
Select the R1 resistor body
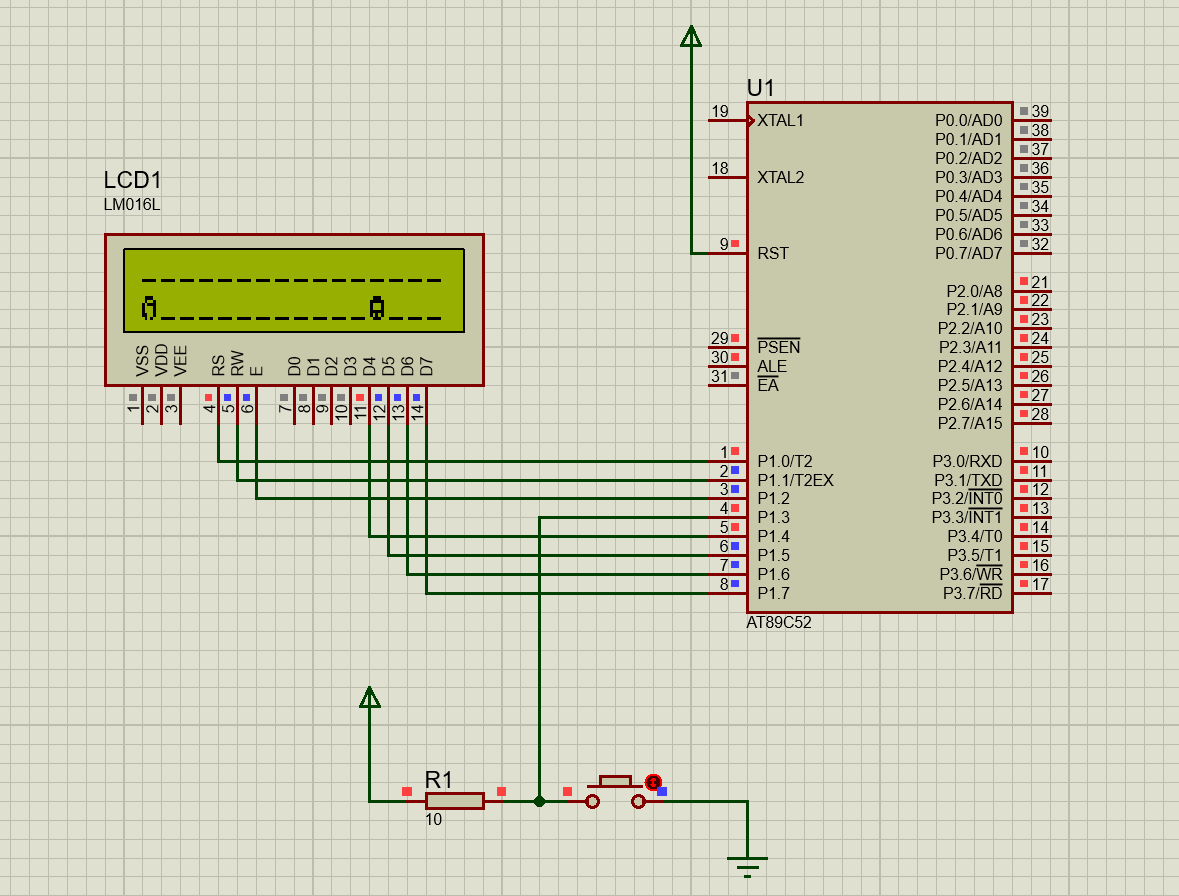pos(454,801)
